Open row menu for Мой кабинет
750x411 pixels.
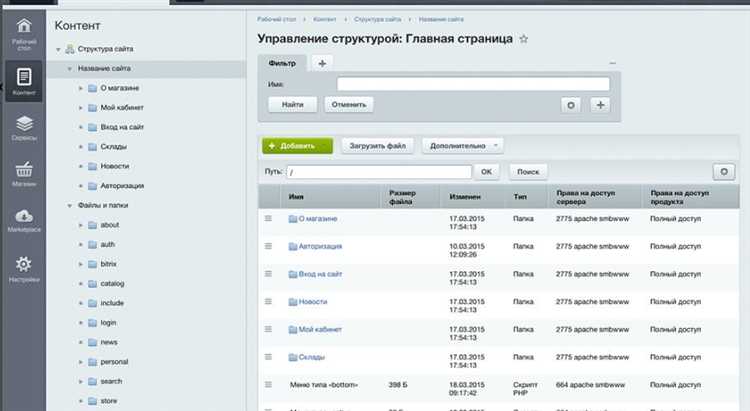point(268,330)
